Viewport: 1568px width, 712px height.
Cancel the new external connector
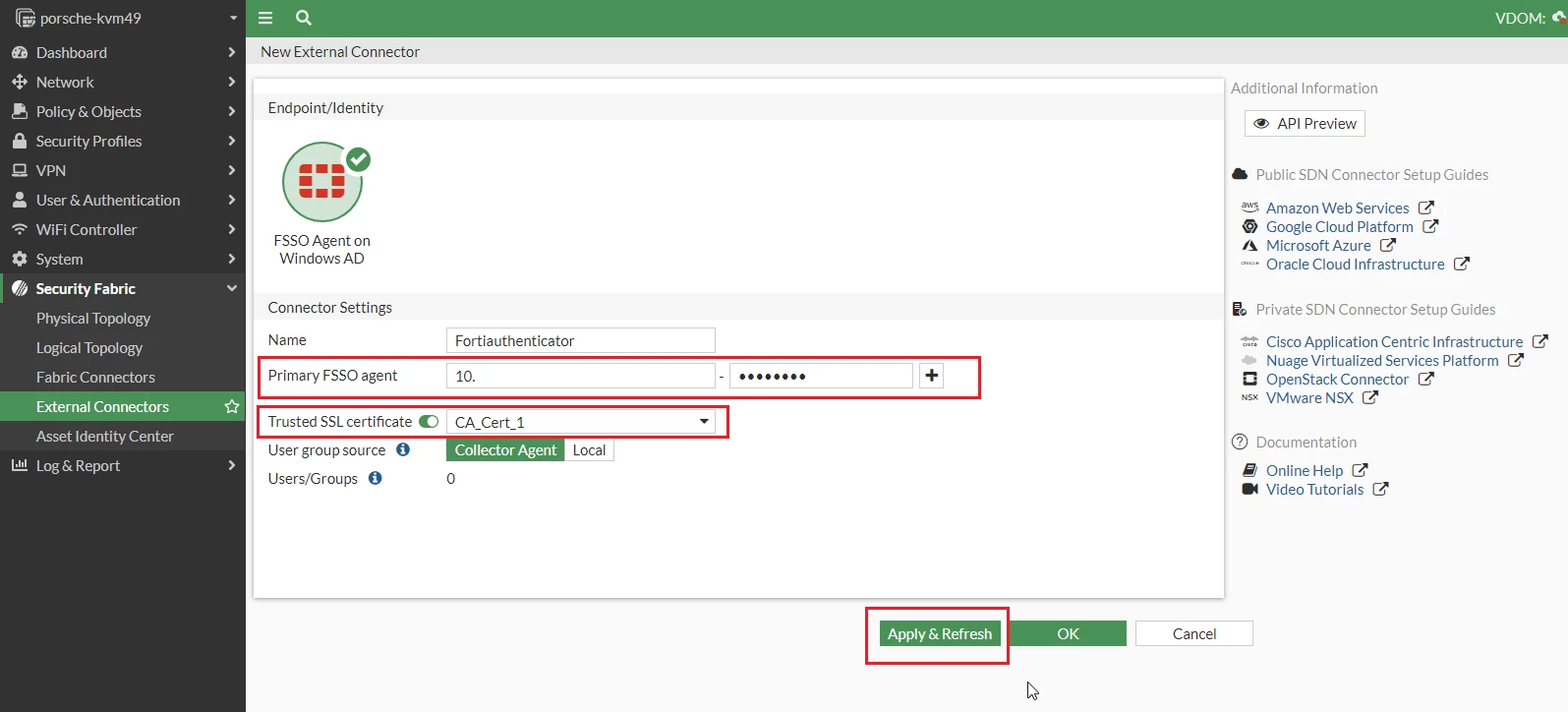pos(1194,633)
